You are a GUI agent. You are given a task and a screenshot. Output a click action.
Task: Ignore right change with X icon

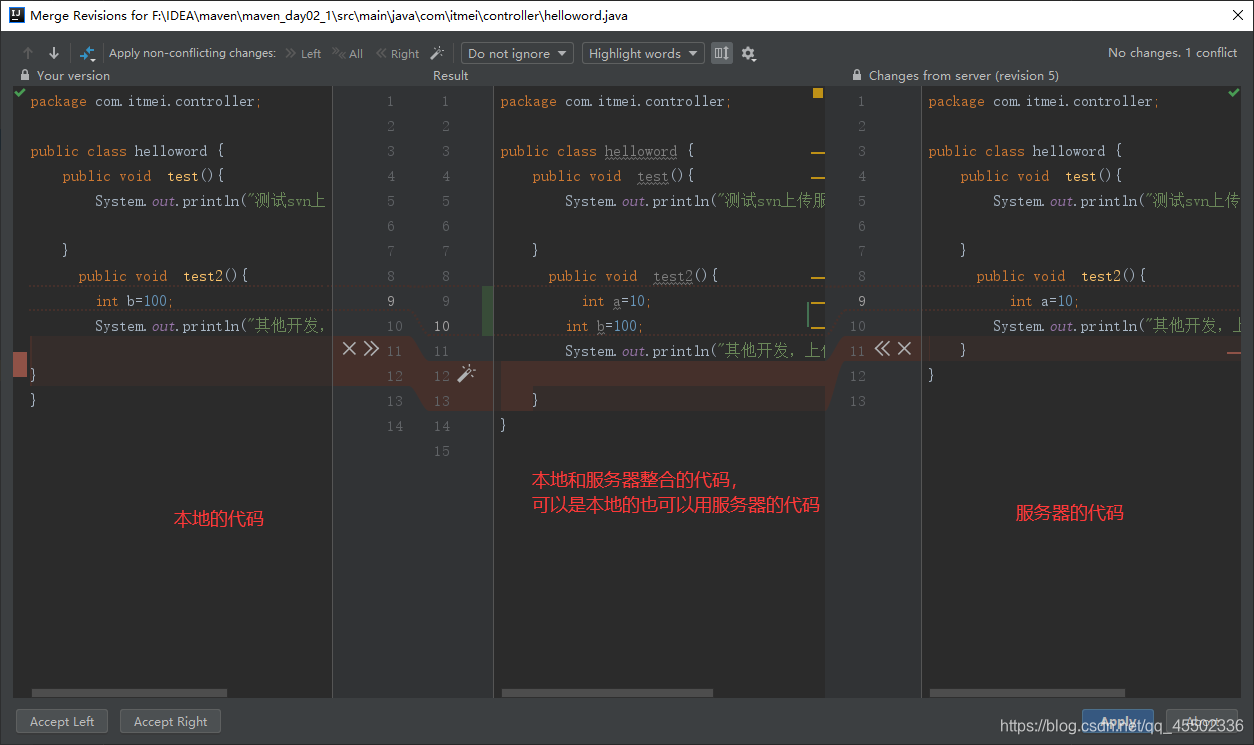[904, 348]
